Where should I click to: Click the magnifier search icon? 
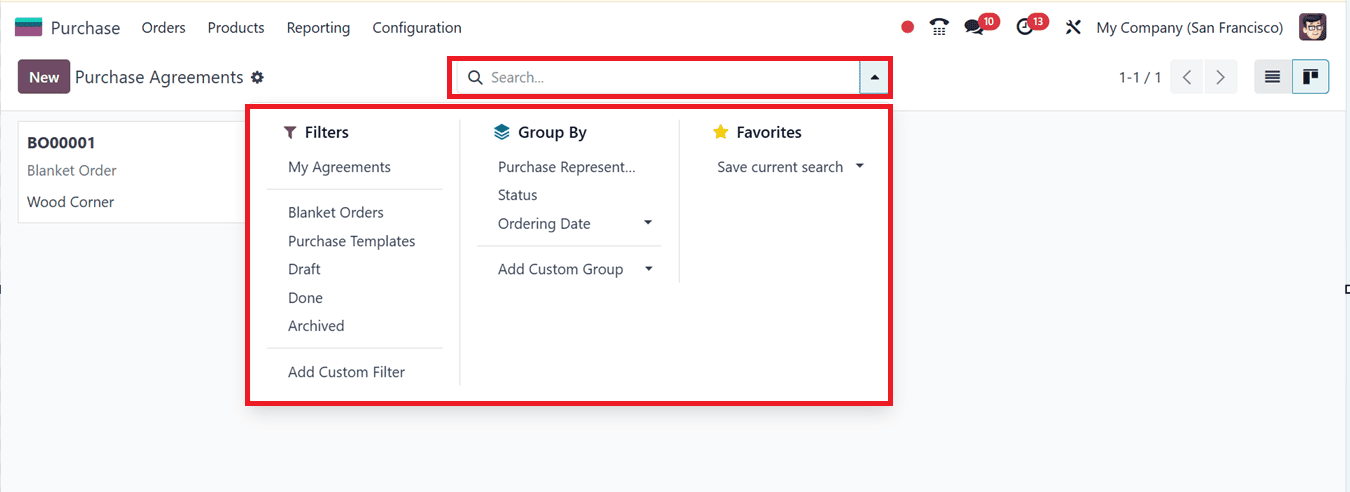point(475,77)
